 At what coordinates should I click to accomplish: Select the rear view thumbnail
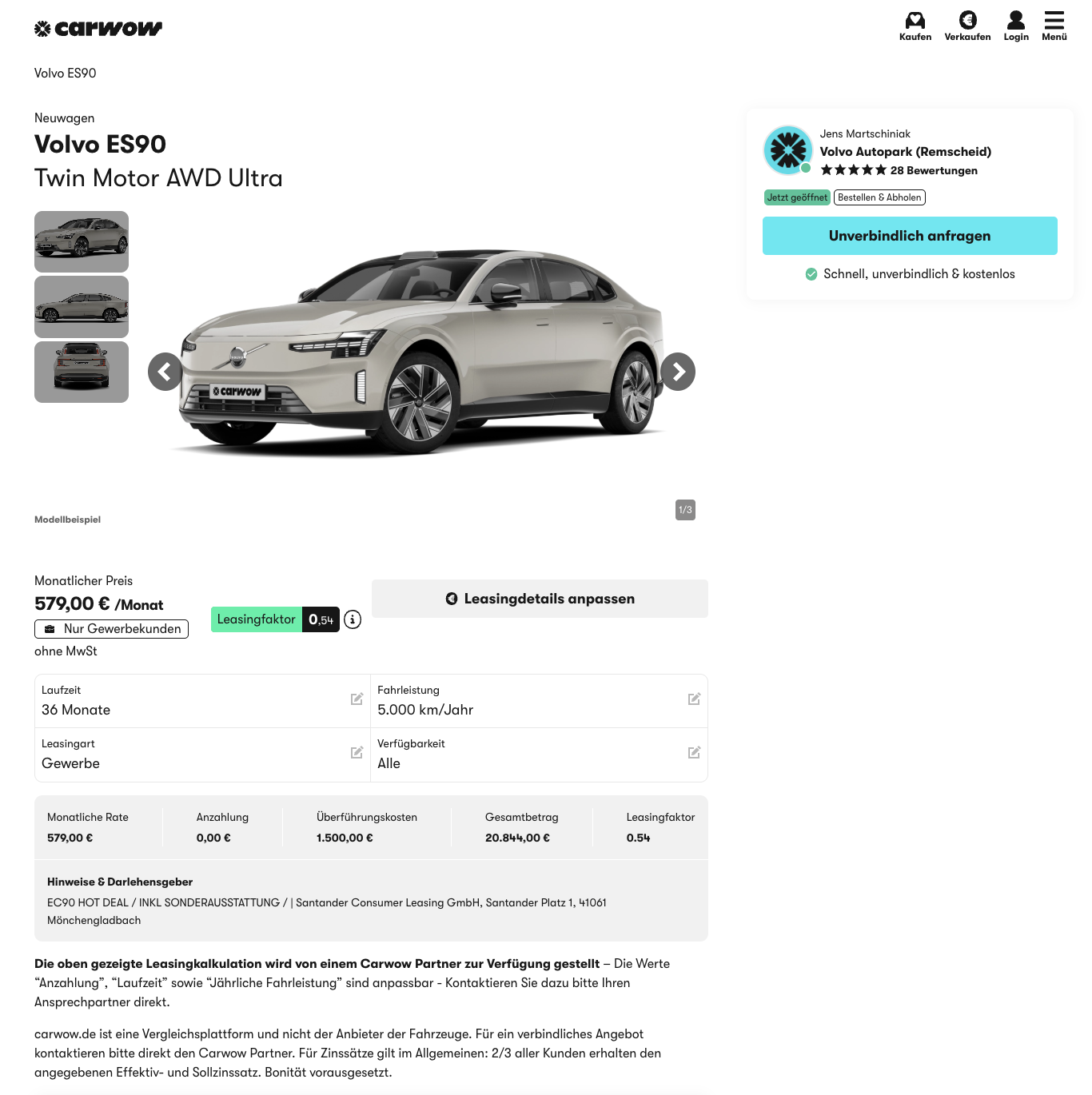tap(82, 372)
